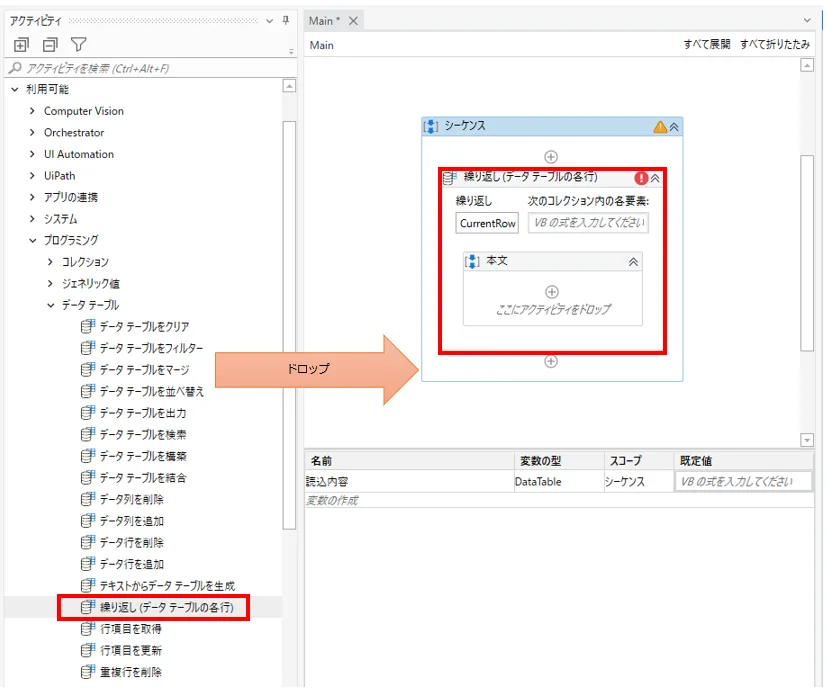This screenshot has height=688, width=830.
Task: Expand the Computer Vision category
Action: pyautogui.click(x=33, y=111)
